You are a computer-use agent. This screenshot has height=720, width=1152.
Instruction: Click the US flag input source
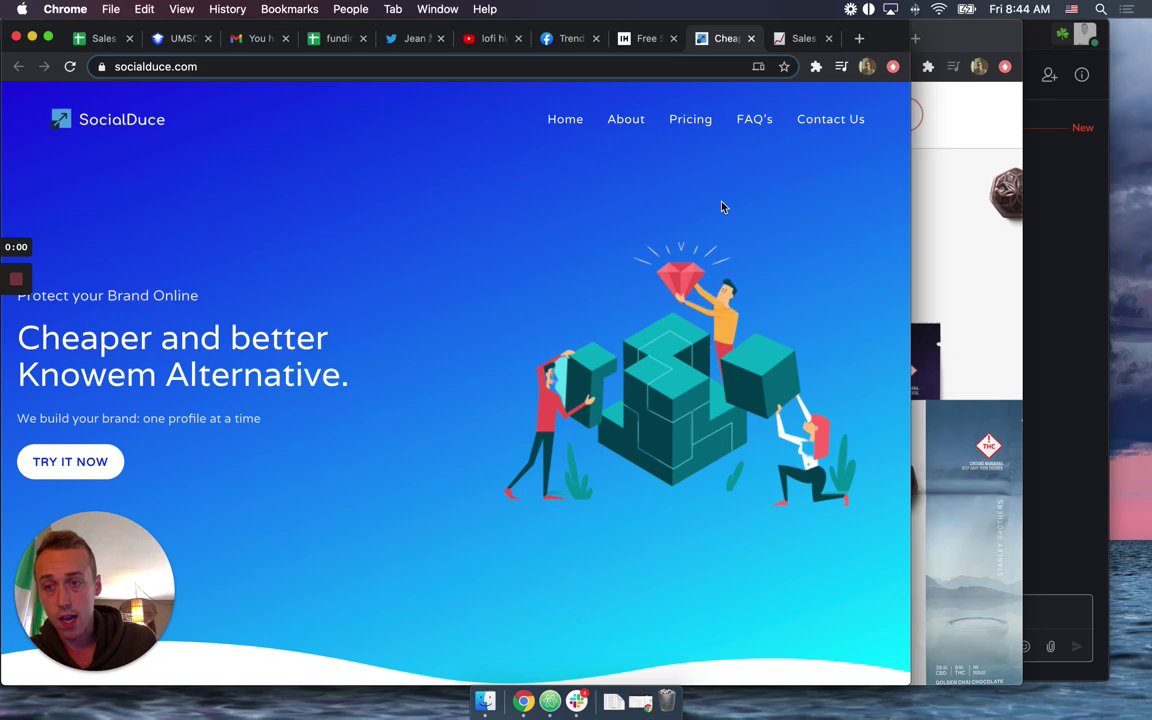(1072, 9)
